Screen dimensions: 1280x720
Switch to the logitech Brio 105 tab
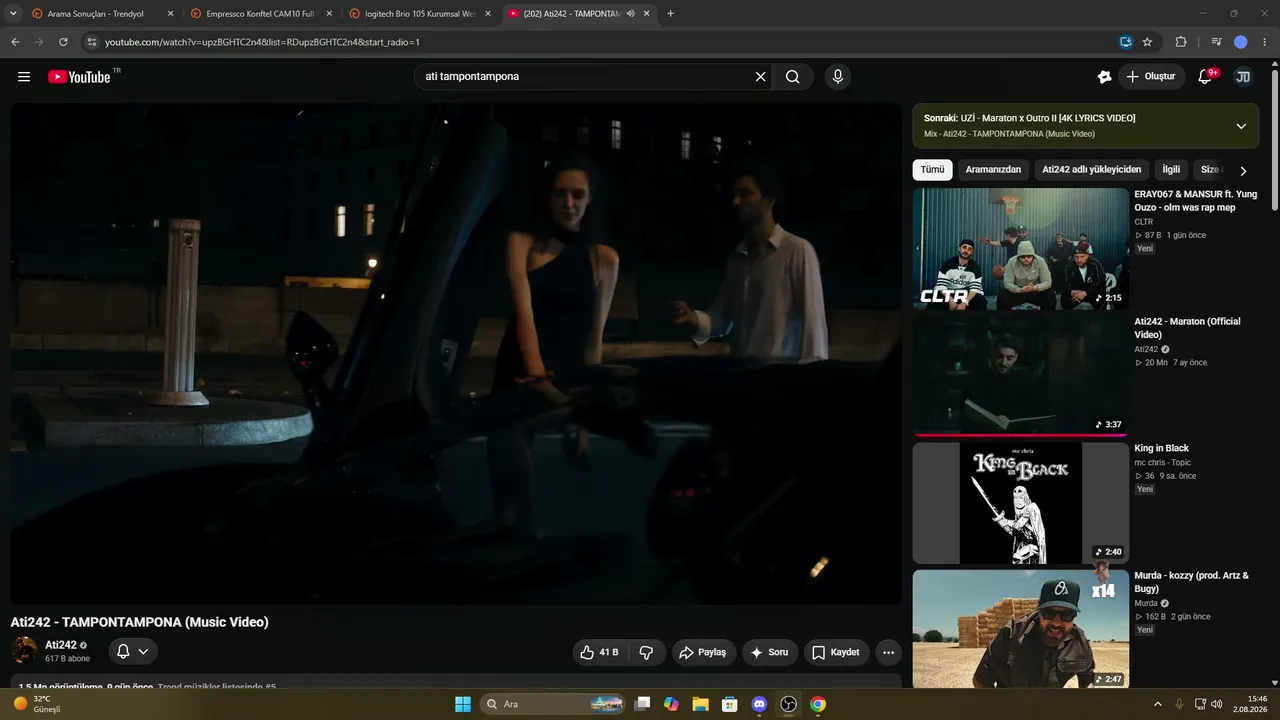click(x=421, y=14)
